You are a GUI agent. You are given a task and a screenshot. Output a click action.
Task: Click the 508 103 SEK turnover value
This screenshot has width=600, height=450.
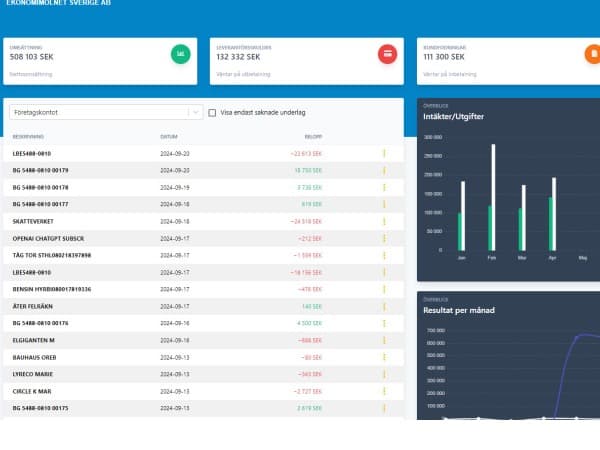[x=31, y=57]
